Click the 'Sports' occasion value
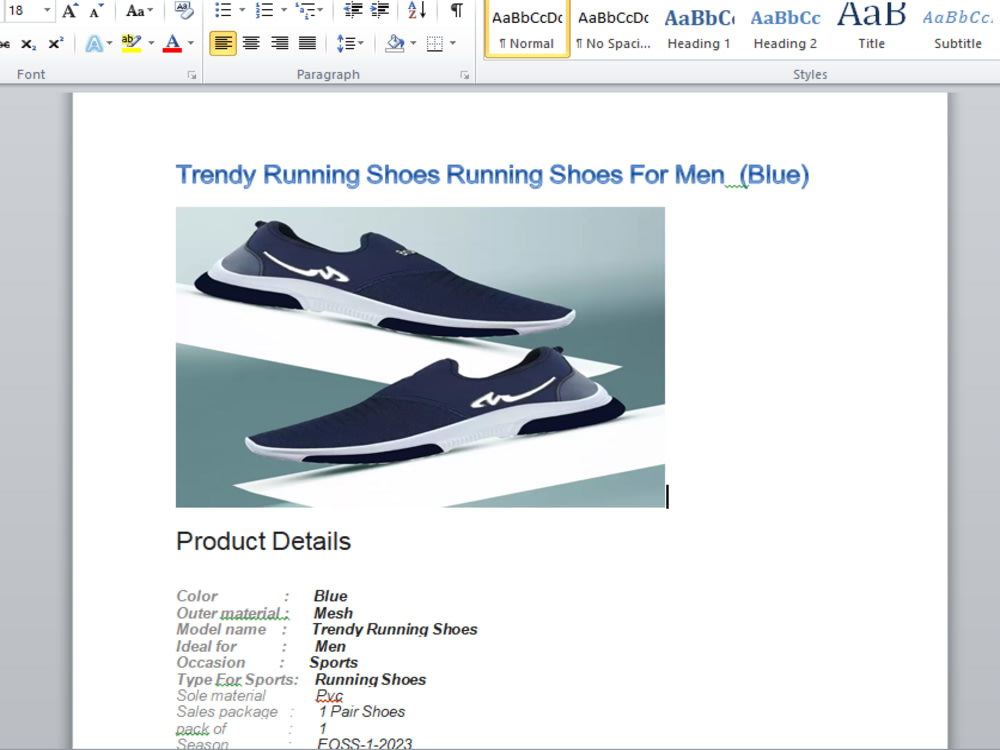 coord(334,663)
